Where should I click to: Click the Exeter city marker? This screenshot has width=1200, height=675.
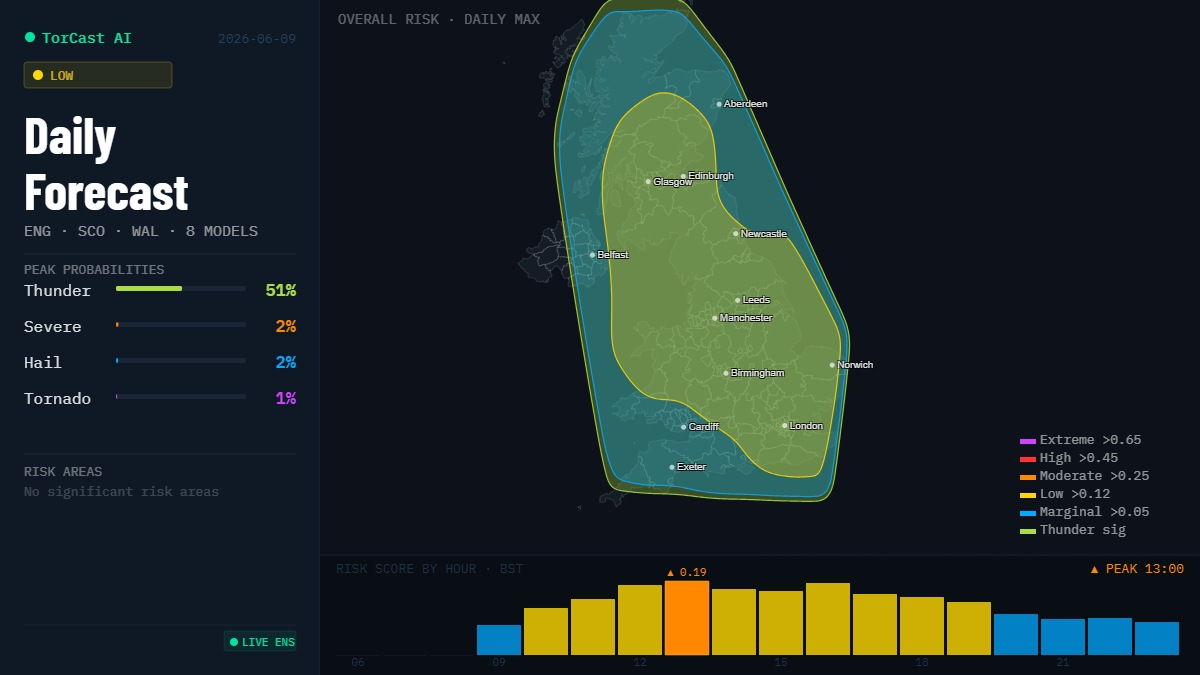coord(672,467)
